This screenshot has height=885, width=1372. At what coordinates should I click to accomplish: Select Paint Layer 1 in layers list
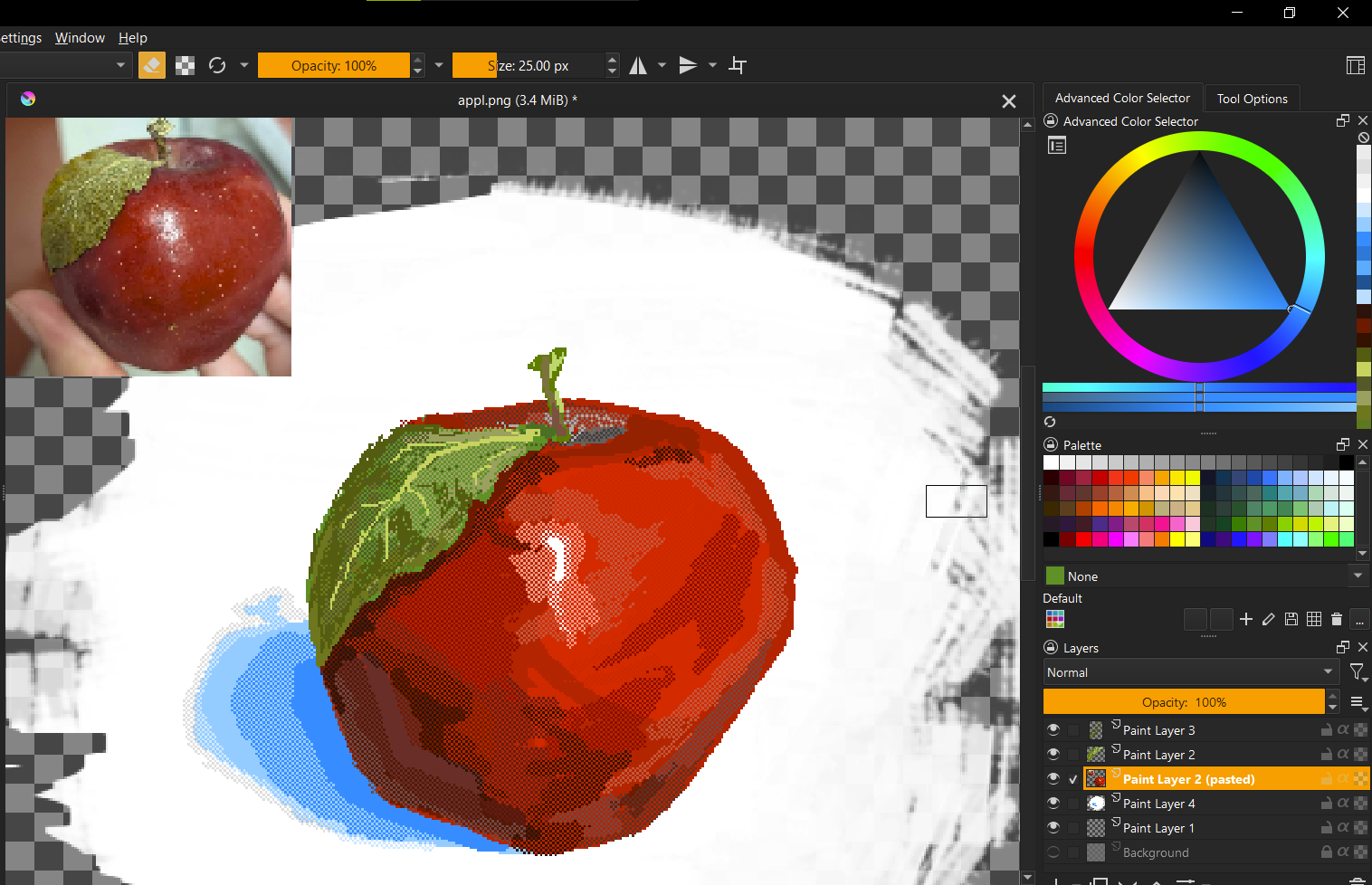click(1158, 828)
